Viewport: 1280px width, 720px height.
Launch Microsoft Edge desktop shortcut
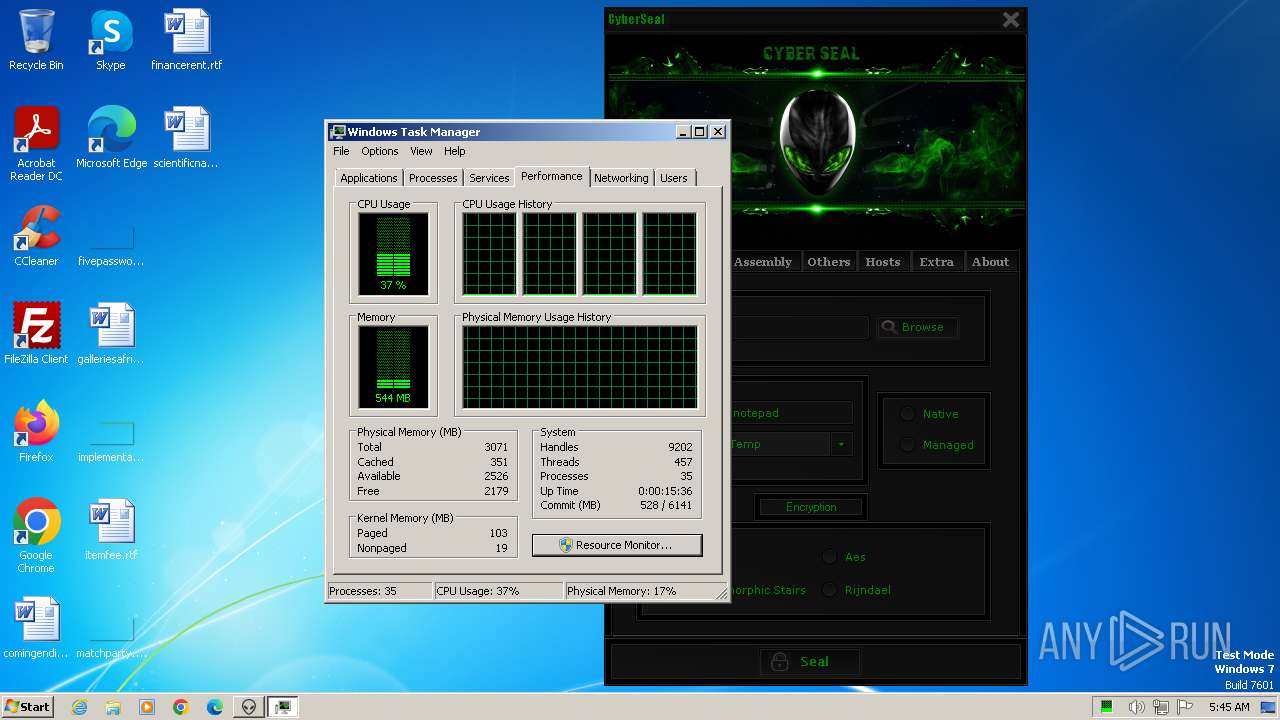tap(111, 138)
